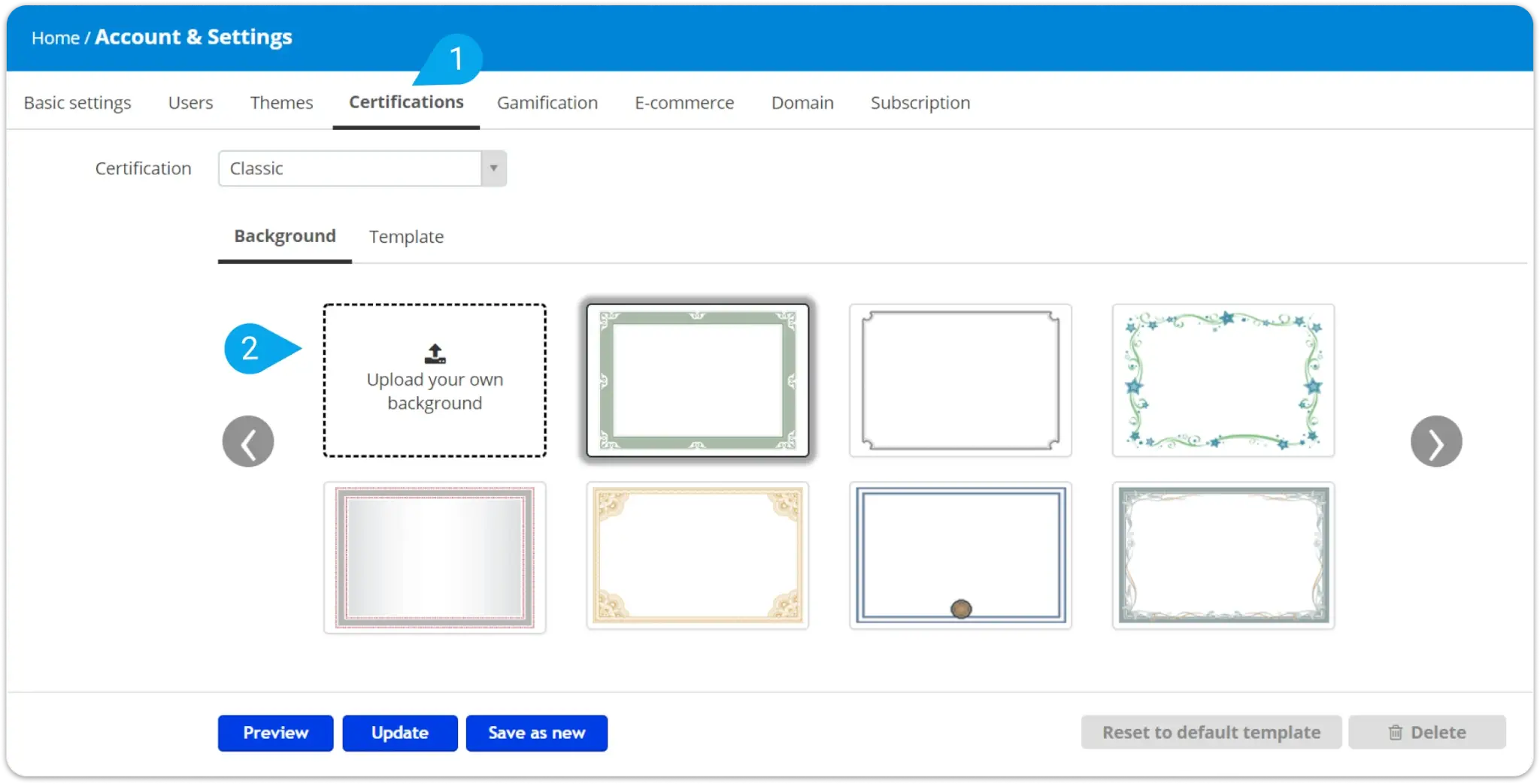1540x784 pixels.
Task: Navigate to the Domain tab
Action: [x=802, y=103]
